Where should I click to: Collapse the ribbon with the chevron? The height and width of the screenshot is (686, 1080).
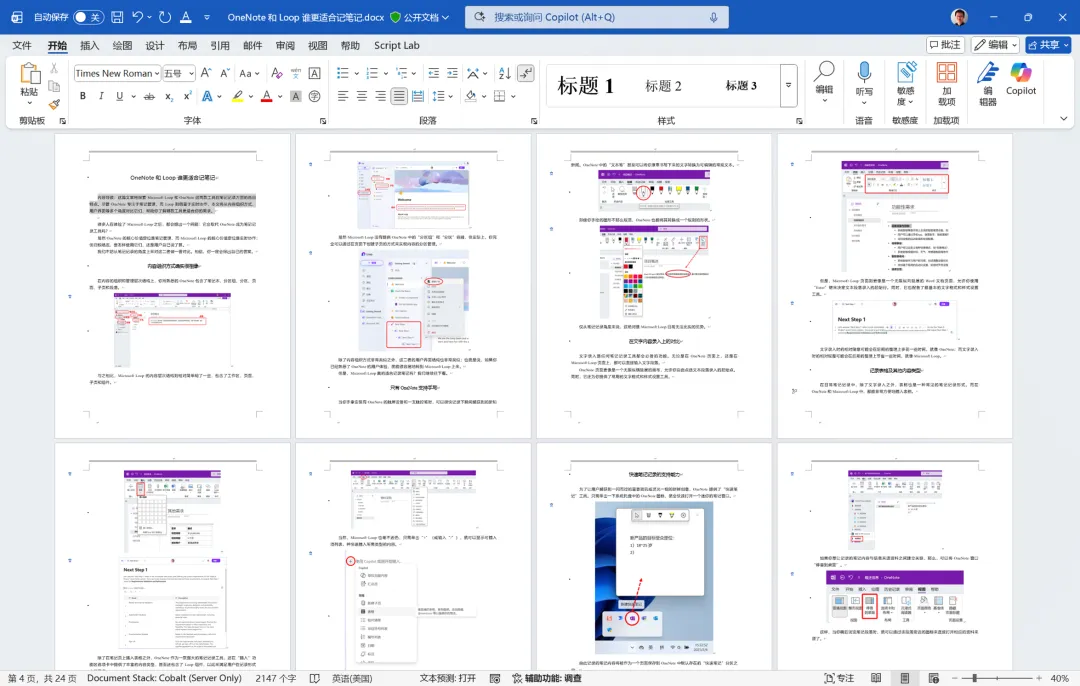click(1063, 119)
